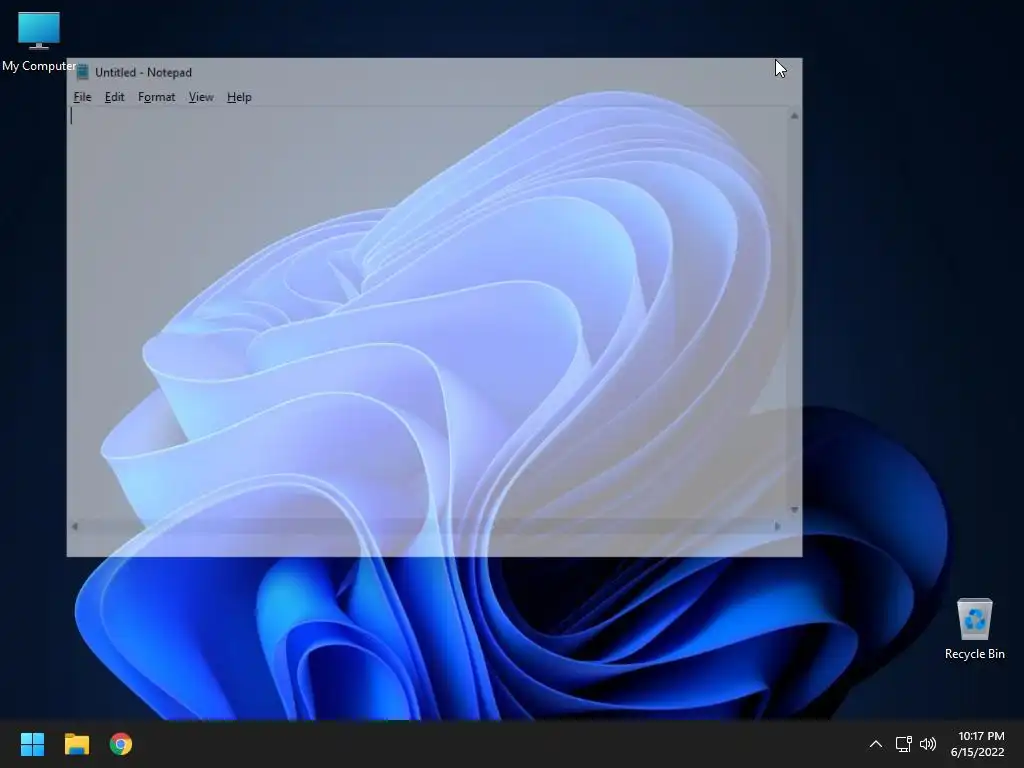Viewport: 1024px width, 768px height.
Task: Launch Google Chrome from the taskbar
Action: click(x=121, y=744)
